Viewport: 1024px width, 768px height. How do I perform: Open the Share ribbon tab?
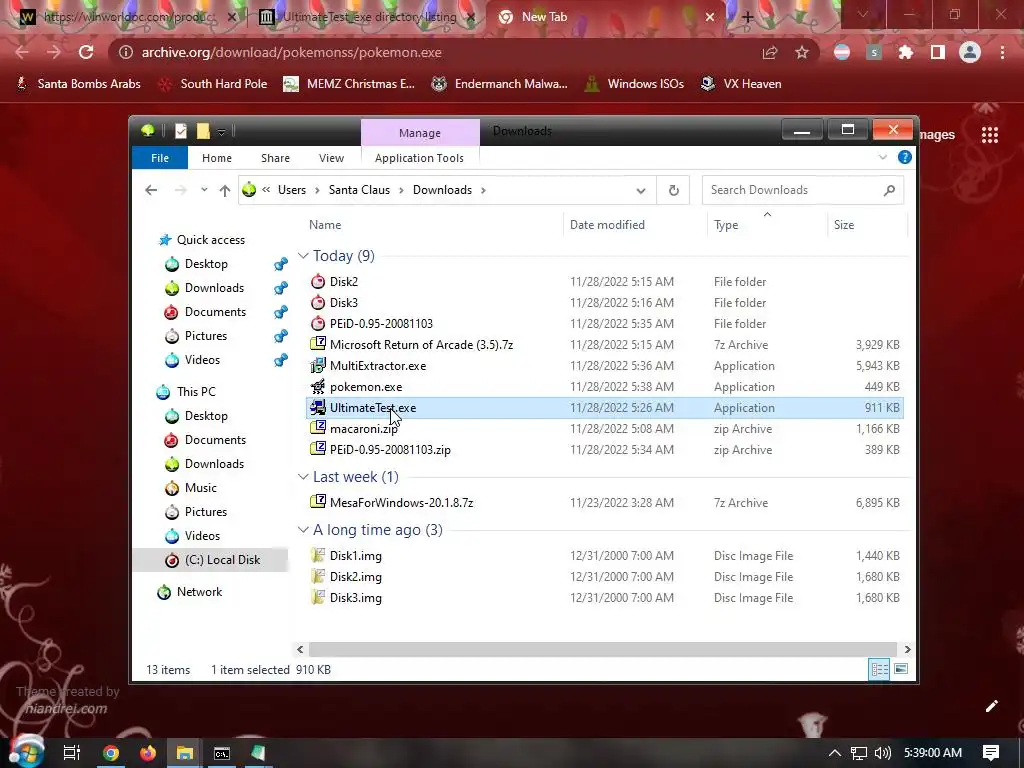pos(276,158)
